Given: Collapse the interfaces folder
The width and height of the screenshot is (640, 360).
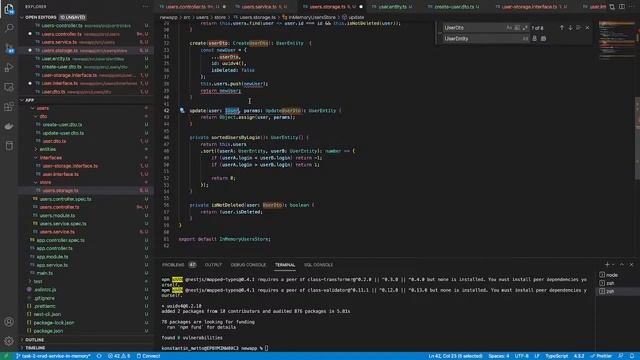Looking at the screenshot, I should tap(36, 158).
